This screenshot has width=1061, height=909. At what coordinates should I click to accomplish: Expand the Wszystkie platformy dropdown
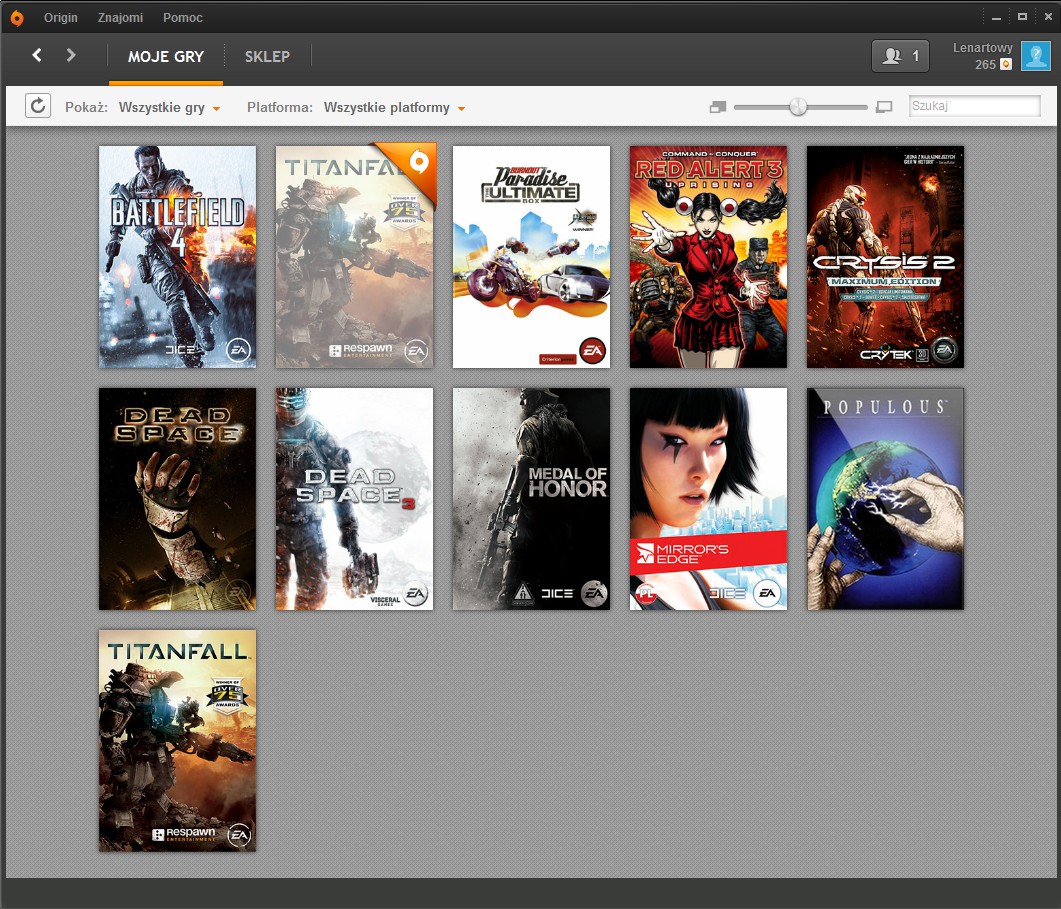point(394,108)
